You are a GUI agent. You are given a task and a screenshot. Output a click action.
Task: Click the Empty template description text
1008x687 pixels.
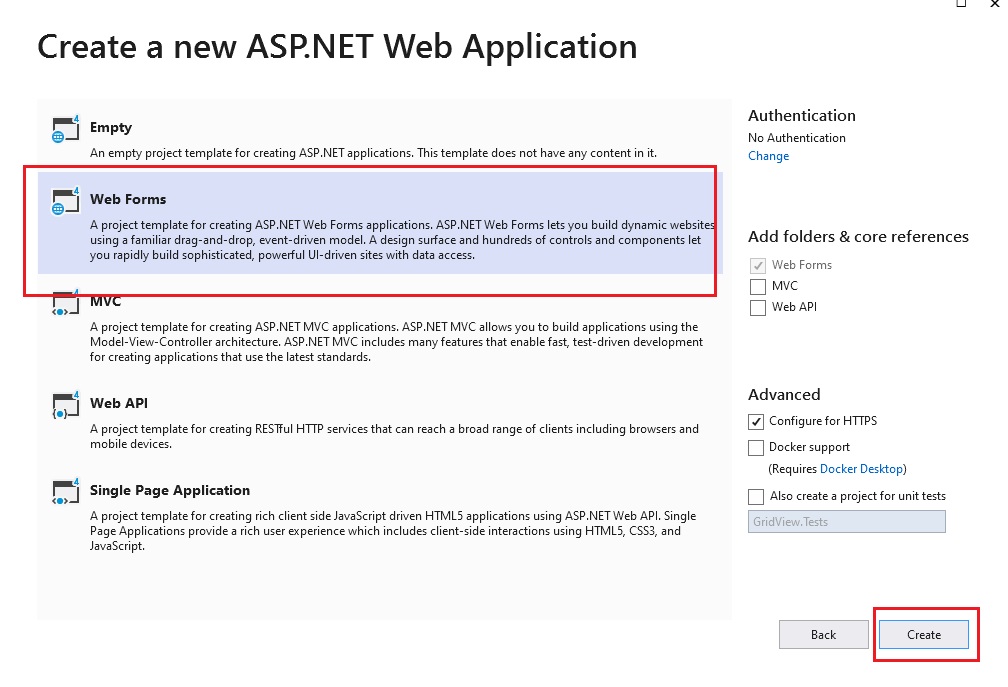point(374,153)
